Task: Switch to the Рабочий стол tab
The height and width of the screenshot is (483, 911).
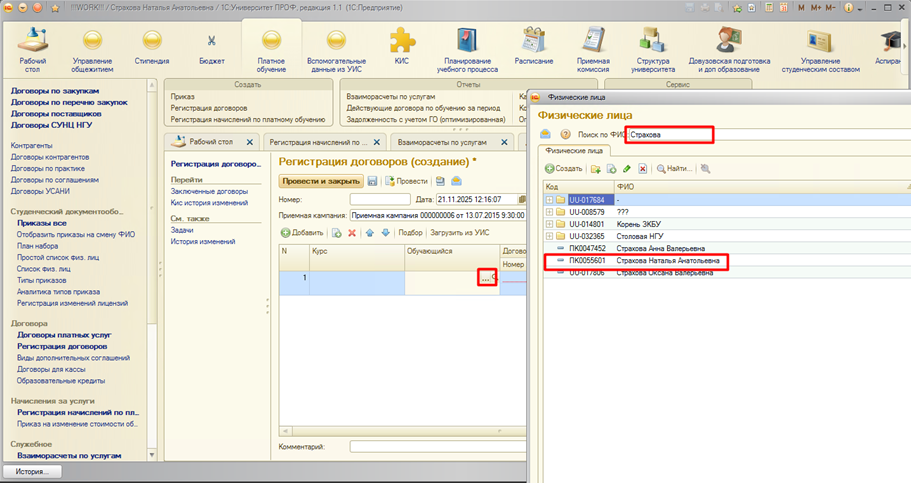Action: pyautogui.click(x=209, y=143)
